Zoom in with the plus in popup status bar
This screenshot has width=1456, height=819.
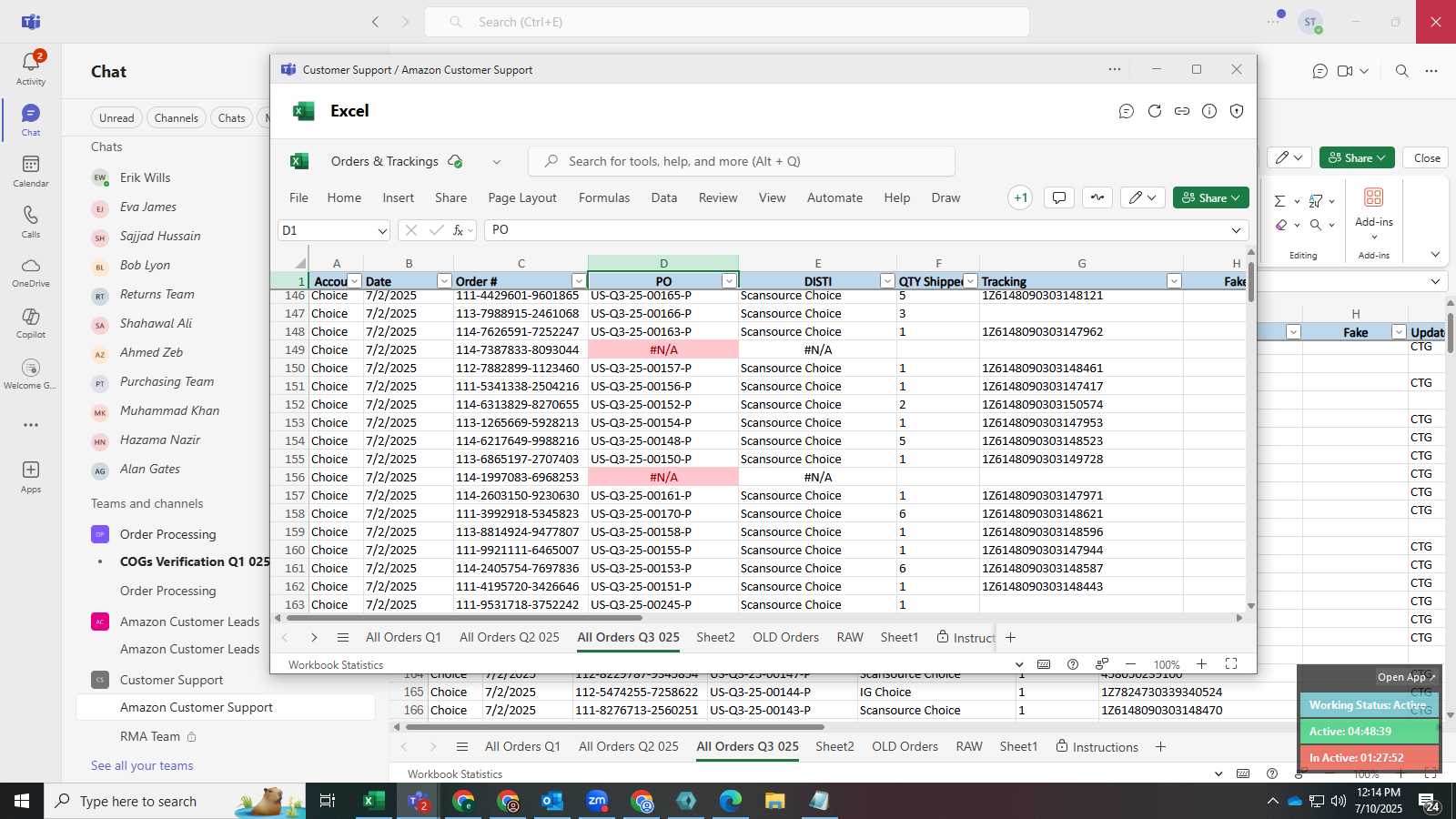[1201, 664]
